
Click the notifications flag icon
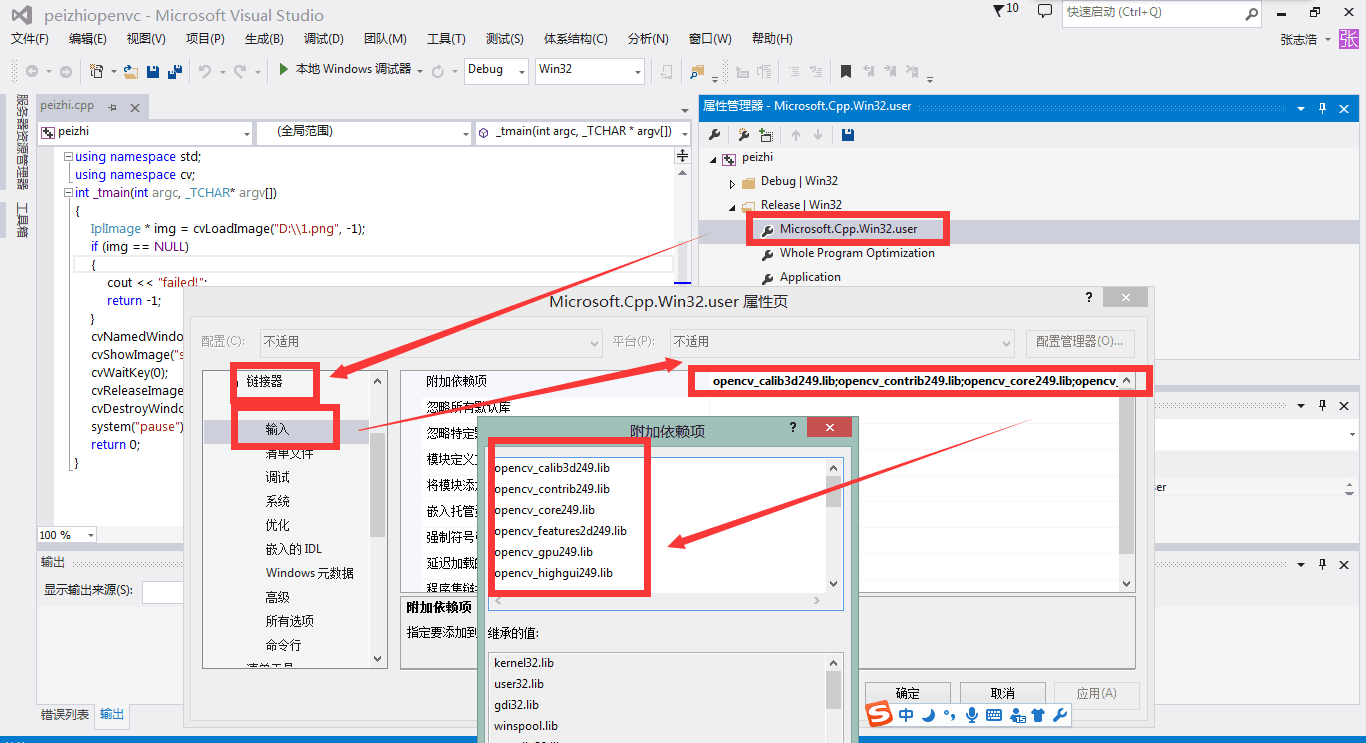click(x=998, y=10)
